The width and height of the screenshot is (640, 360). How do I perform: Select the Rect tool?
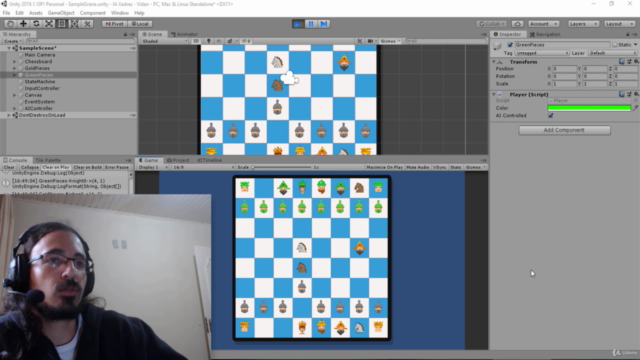[62, 24]
